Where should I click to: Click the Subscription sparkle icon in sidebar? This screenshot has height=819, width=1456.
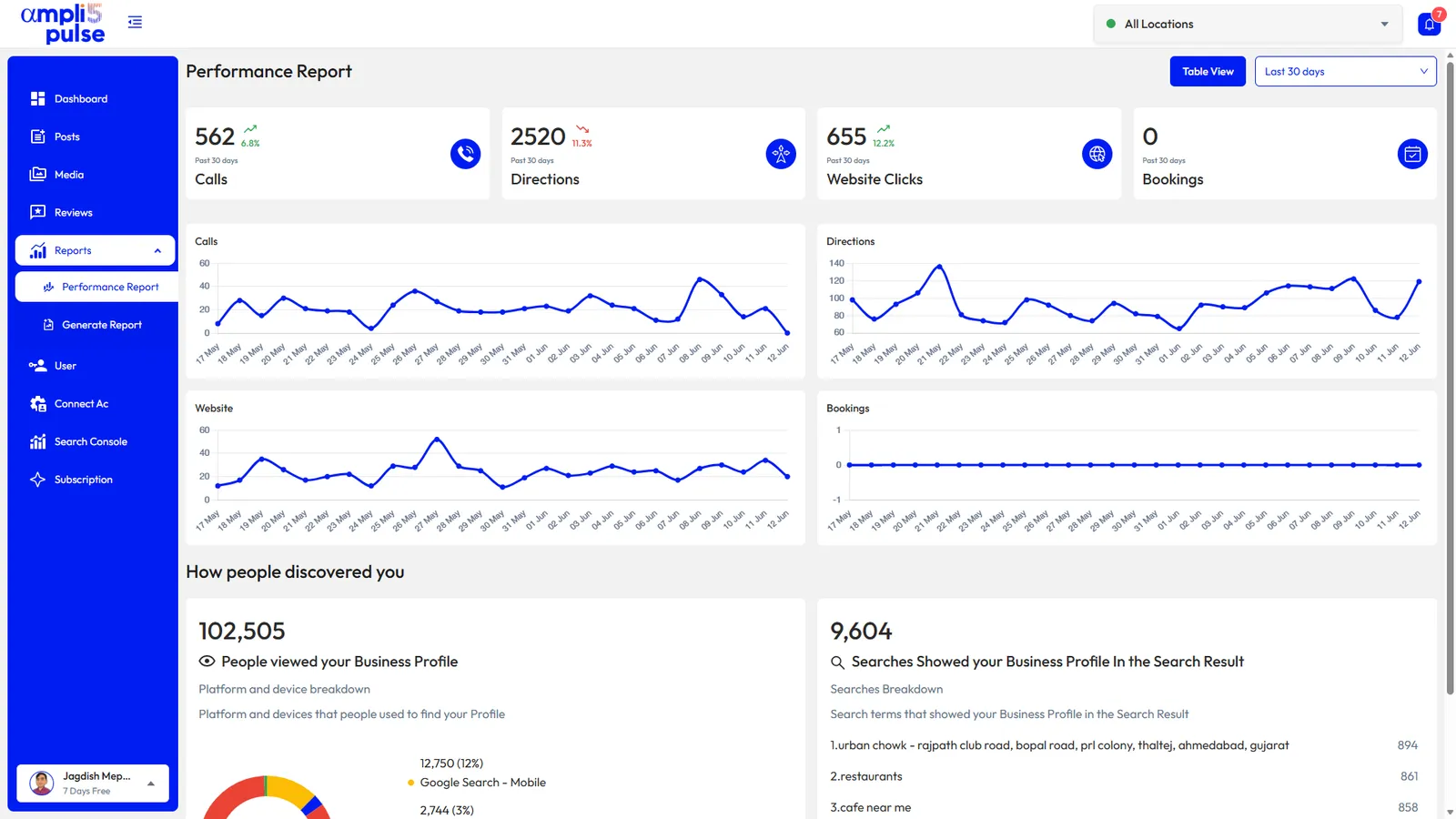coord(37,480)
